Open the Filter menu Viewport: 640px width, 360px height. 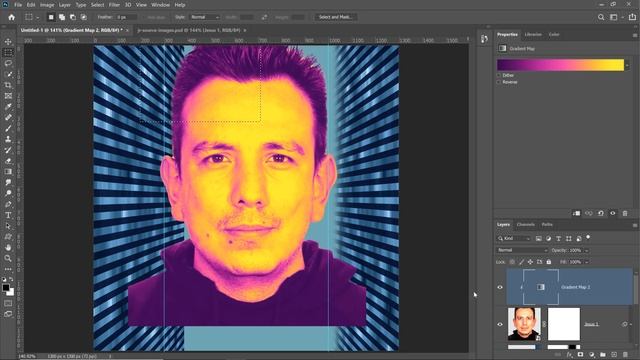tap(114, 5)
